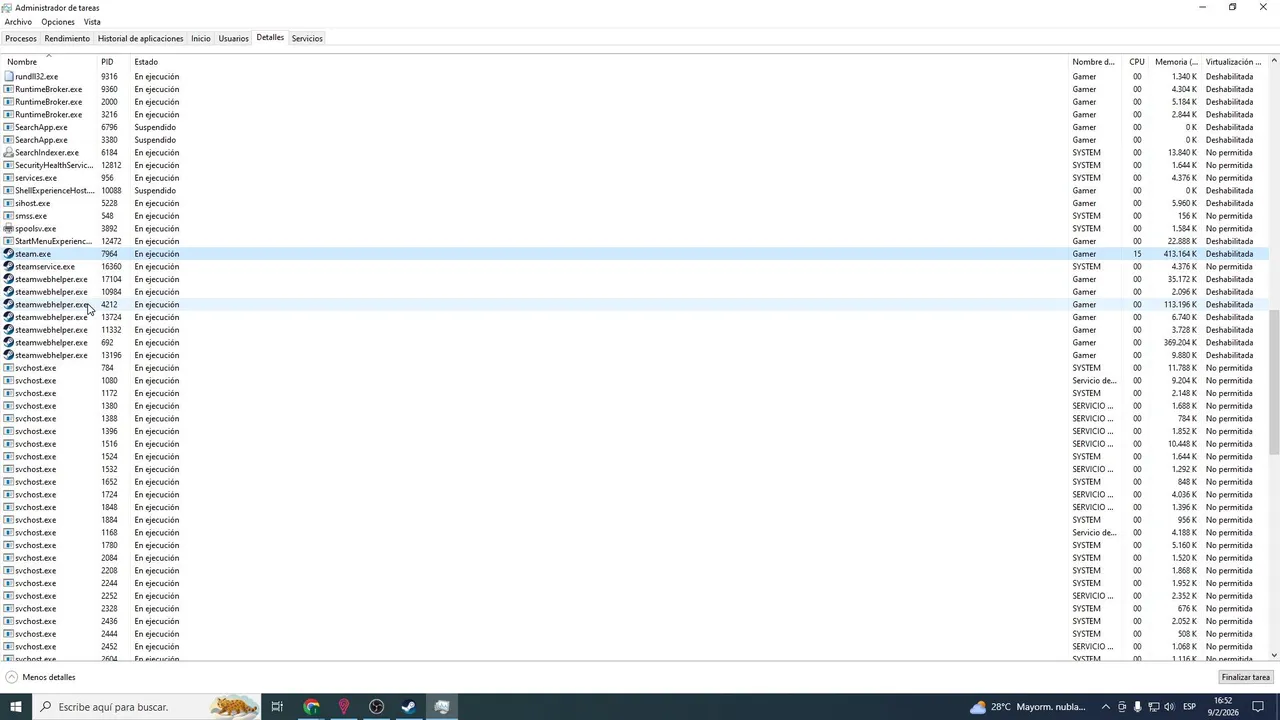Click the Task Manager title bar icon
The width and height of the screenshot is (1280, 720).
pos(7,7)
